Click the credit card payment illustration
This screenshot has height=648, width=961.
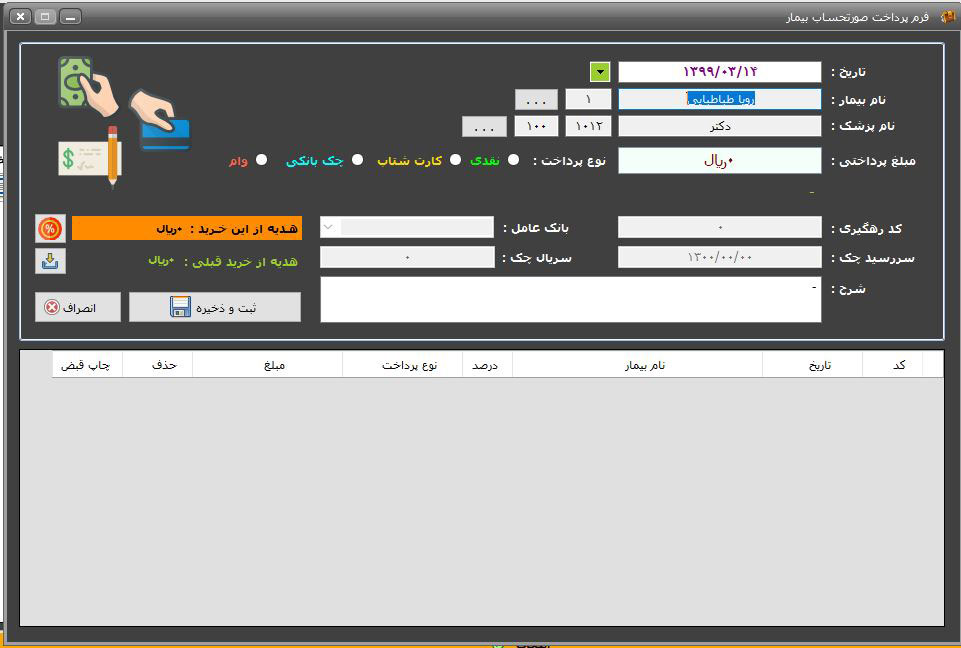click(161, 120)
